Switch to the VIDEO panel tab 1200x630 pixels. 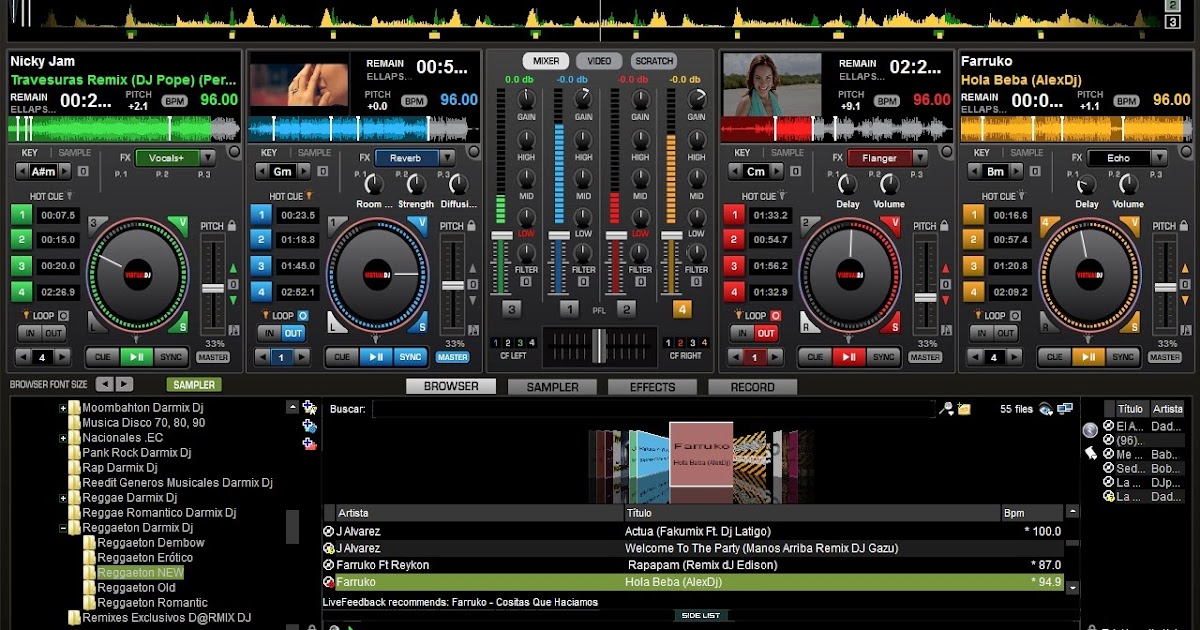tap(599, 61)
